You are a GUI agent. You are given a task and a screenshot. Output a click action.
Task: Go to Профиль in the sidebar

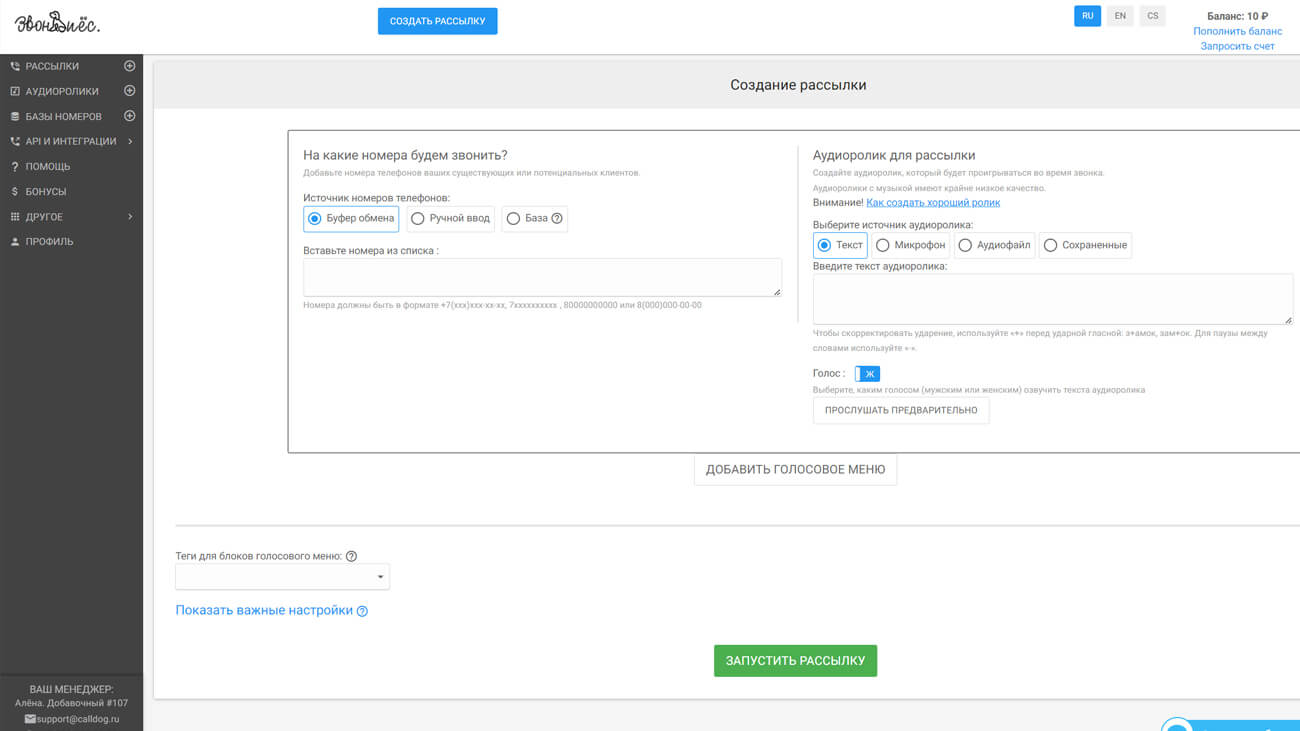pyautogui.click(x=49, y=241)
